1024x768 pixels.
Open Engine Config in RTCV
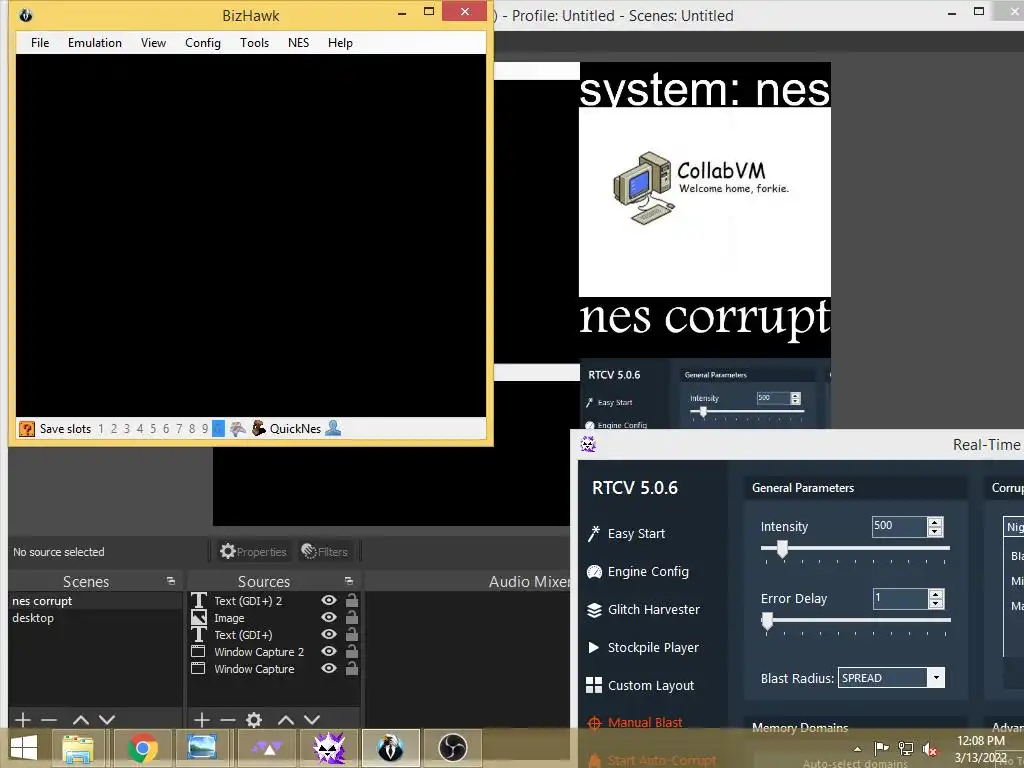[637, 571]
